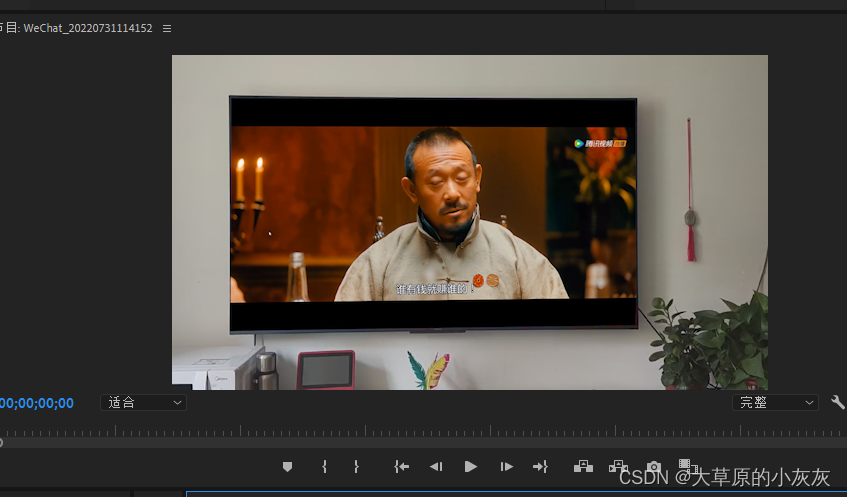Click the zoom scroll bar under the ruler
Viewport: 847px width, 497px height.
(424, 443)
